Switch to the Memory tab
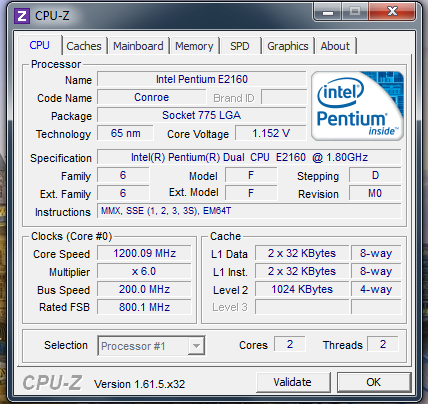The image size is (428, 404). click(194, 46)
